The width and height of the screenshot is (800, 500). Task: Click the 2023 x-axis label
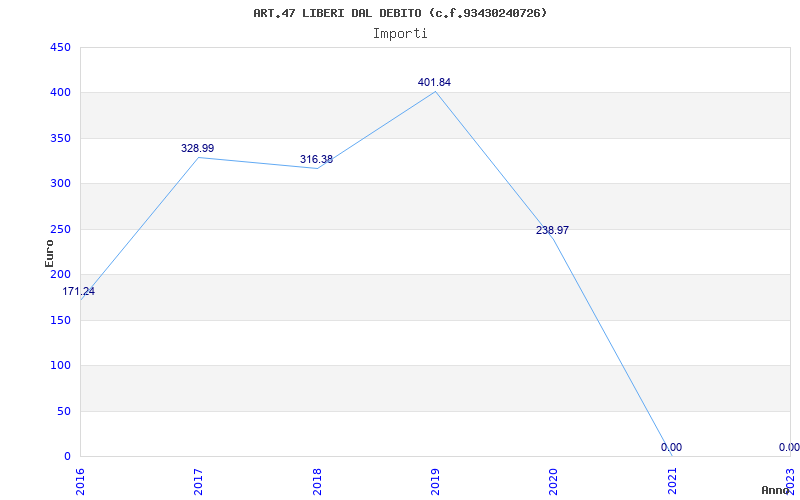(x=790, y=481)
